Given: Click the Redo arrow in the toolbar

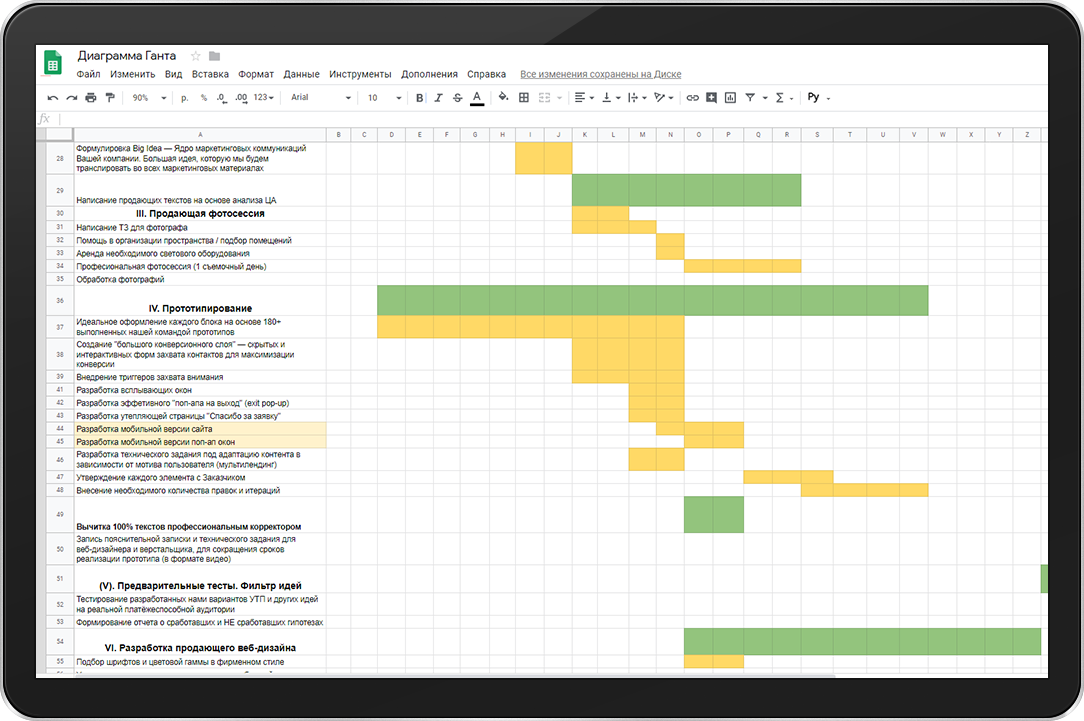Looking at the screenshot, I should point(71,98).
